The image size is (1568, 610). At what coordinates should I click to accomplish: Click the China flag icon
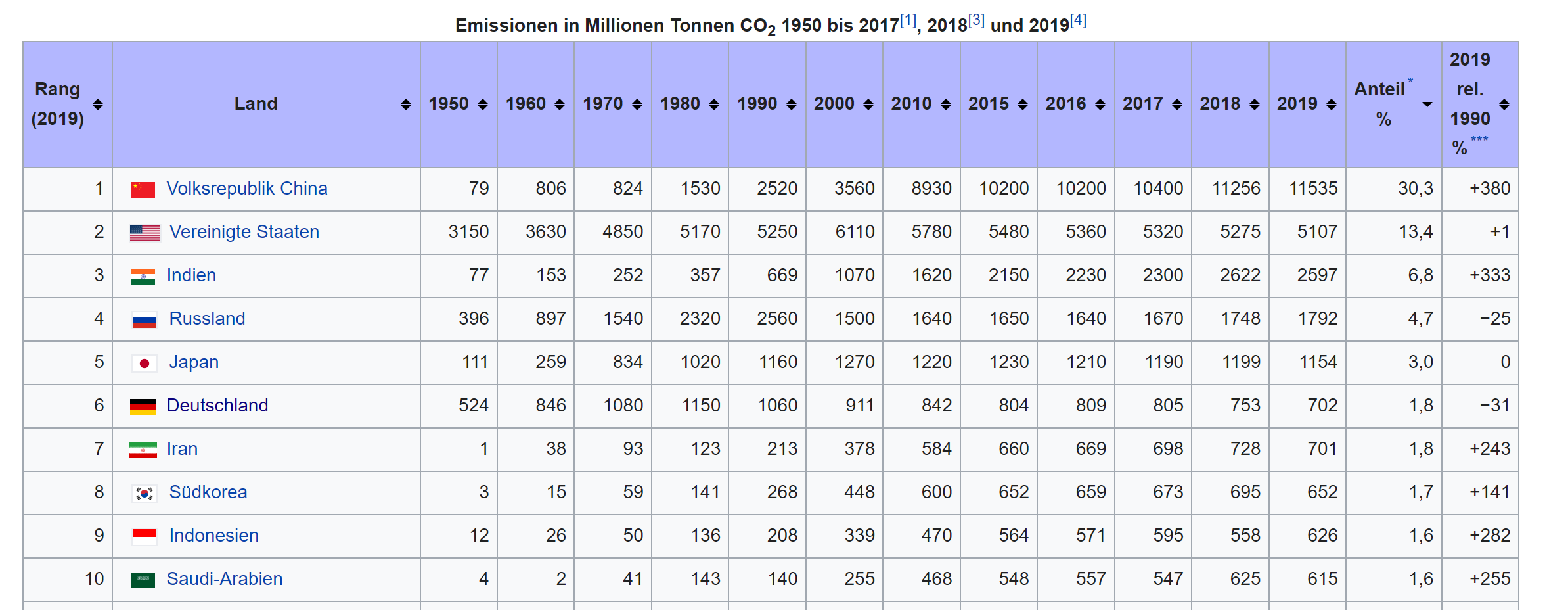(143, 190)
